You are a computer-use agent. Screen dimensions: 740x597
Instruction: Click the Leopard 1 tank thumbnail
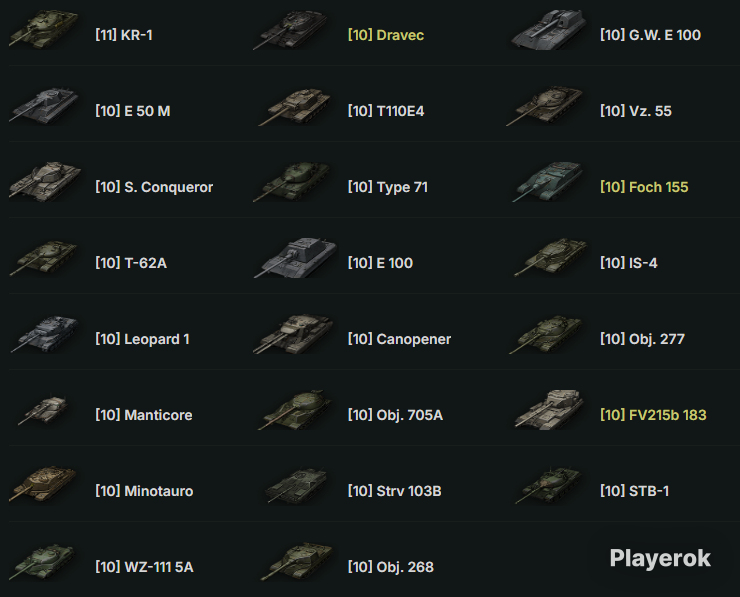(44, 334)
